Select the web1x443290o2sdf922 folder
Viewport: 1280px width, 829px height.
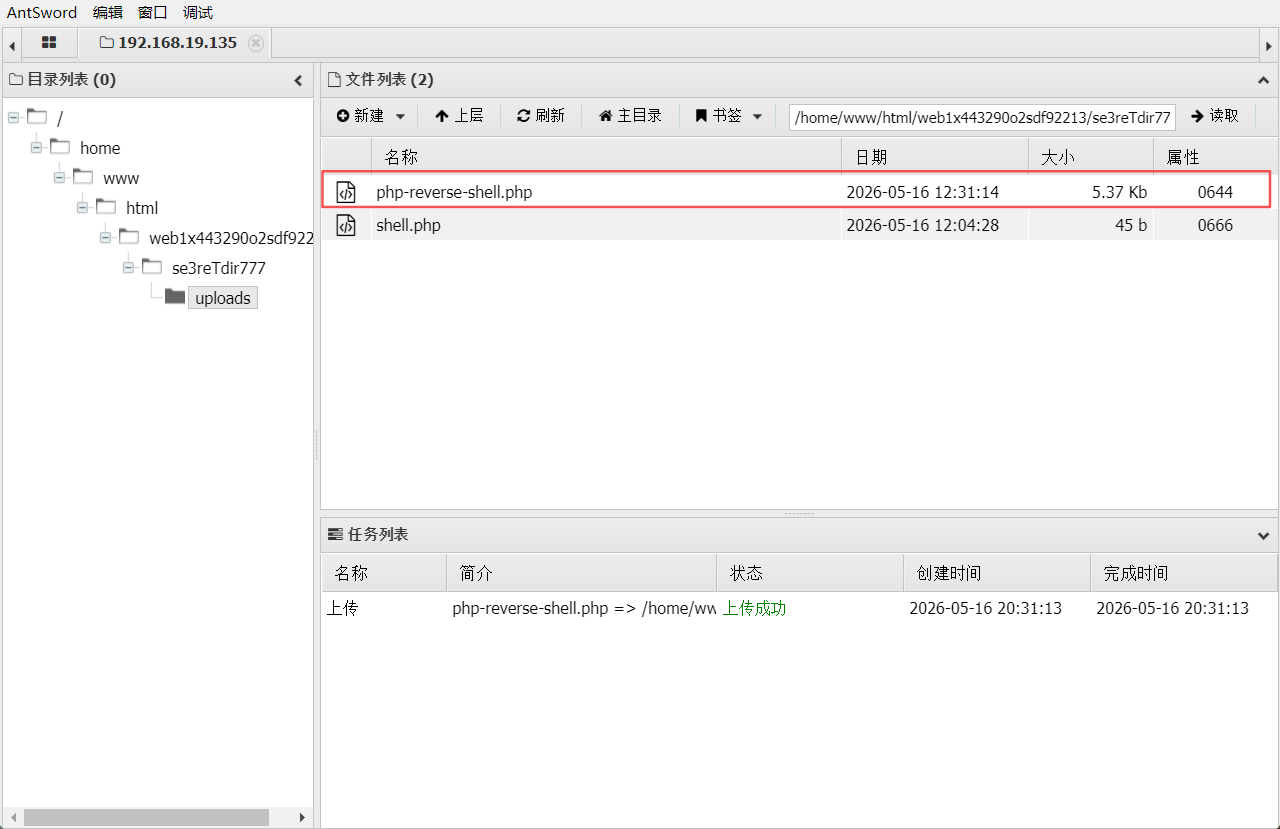click(231, 238)
